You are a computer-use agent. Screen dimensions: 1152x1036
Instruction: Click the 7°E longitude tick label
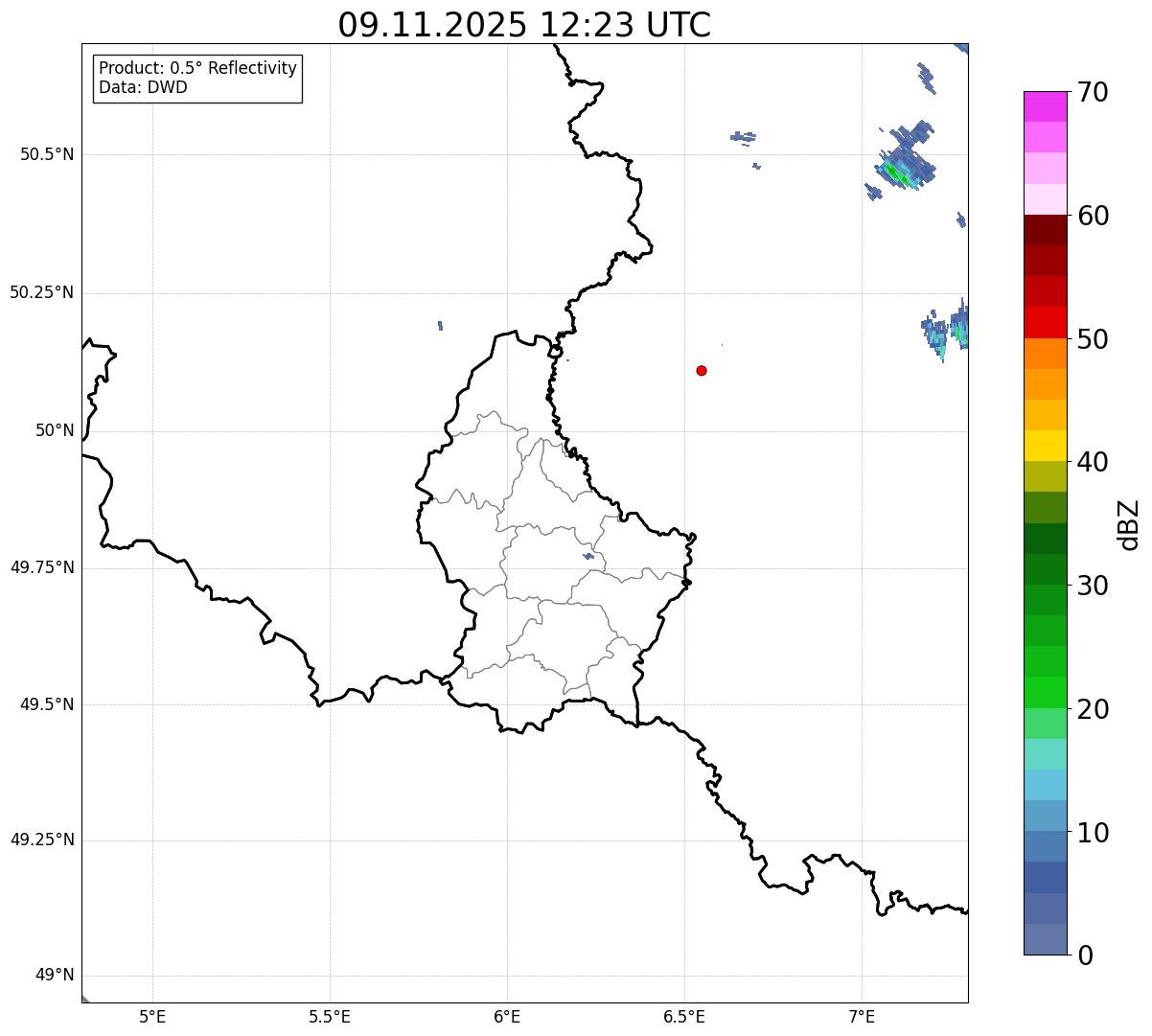point(862,1016)
